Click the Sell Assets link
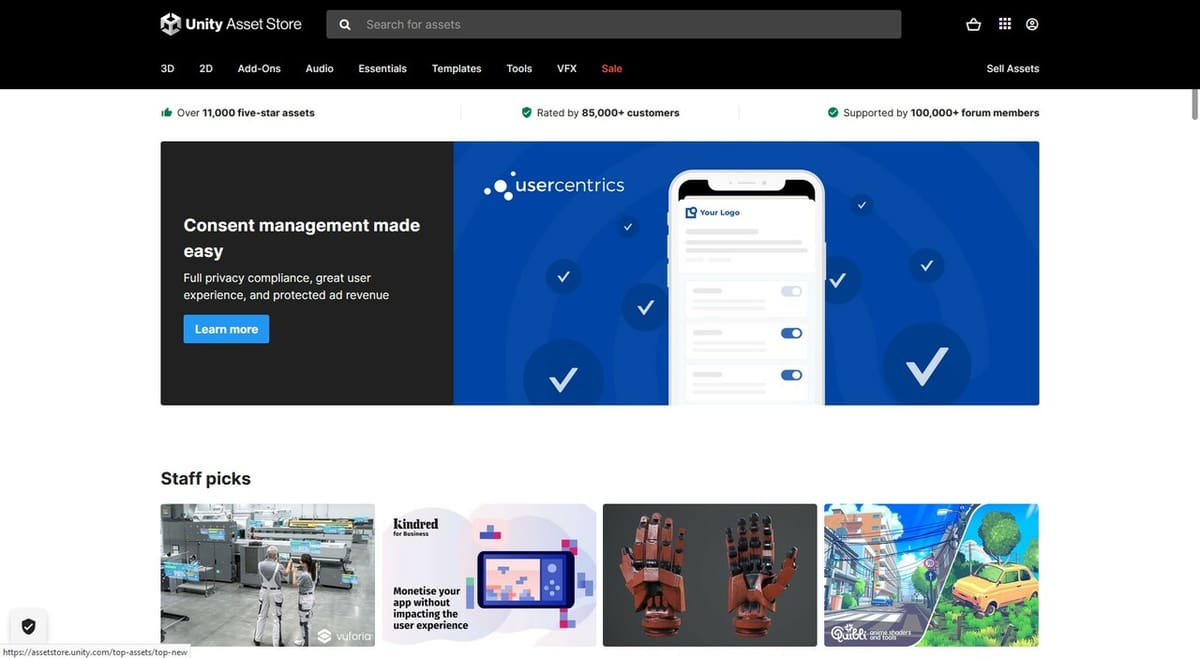This screenshot has height=658, width=1200. 1013,68
